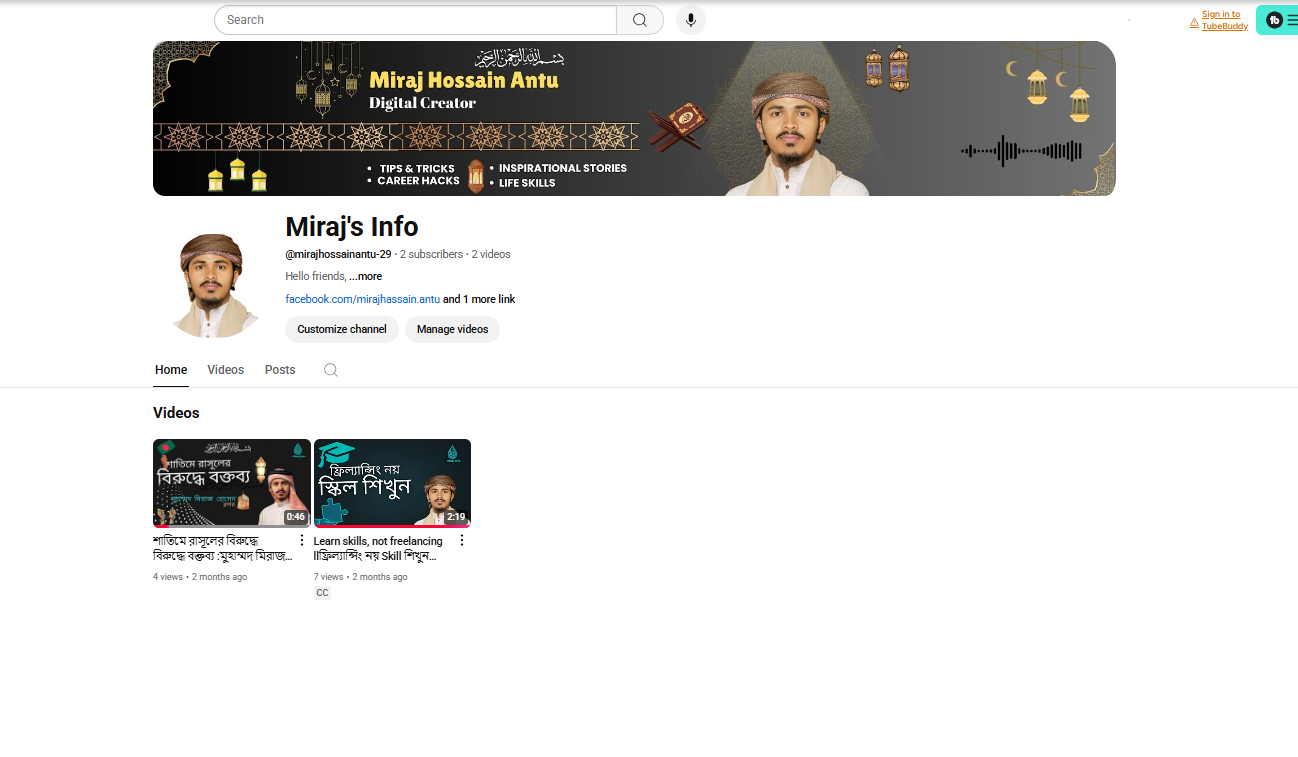Open the hamburger menu icon

1293,20
